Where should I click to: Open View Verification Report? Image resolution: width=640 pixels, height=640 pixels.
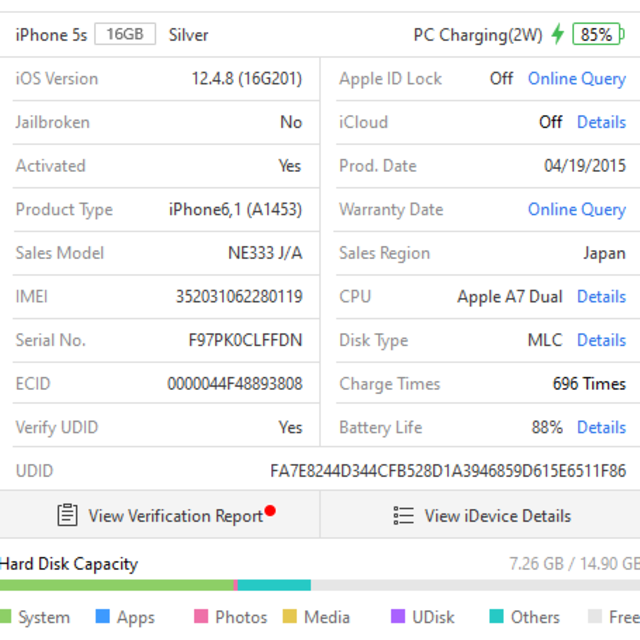(x=160, y=515)
